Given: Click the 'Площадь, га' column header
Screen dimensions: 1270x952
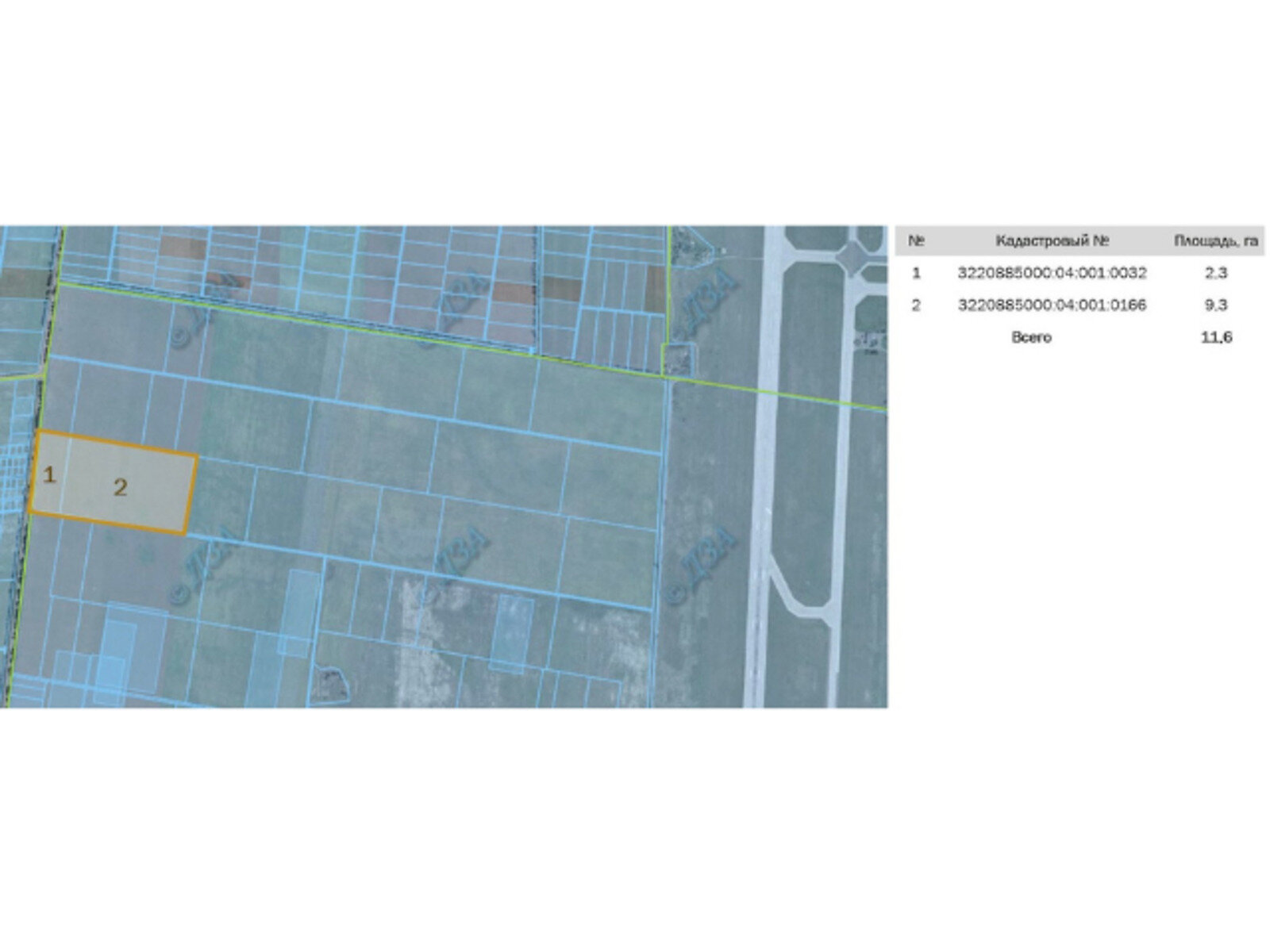Looking at the screenshot, I should tap(1216, 241).
